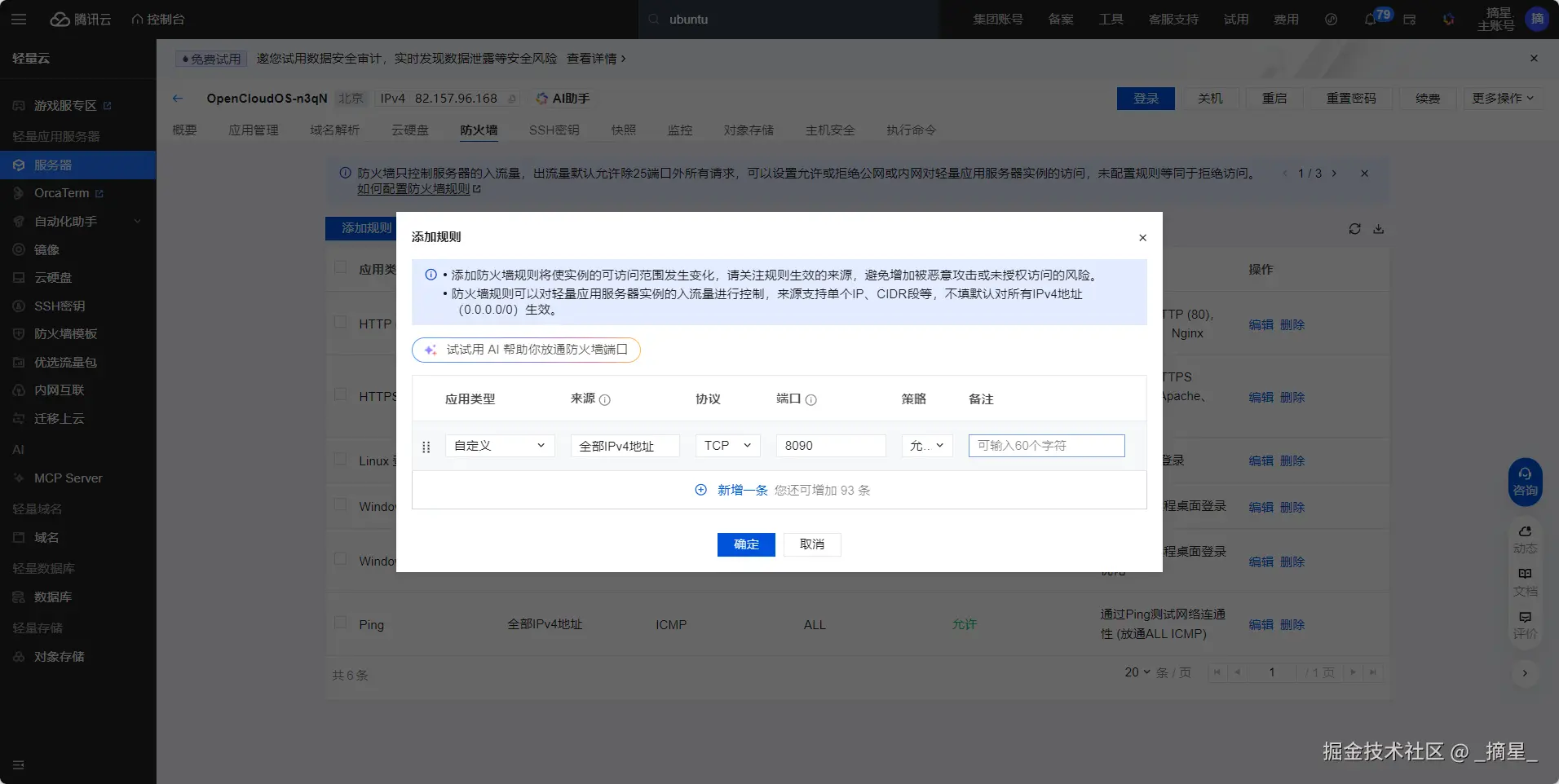Click the notification bell icon
1559x784 pixels.
[1370, 20]
